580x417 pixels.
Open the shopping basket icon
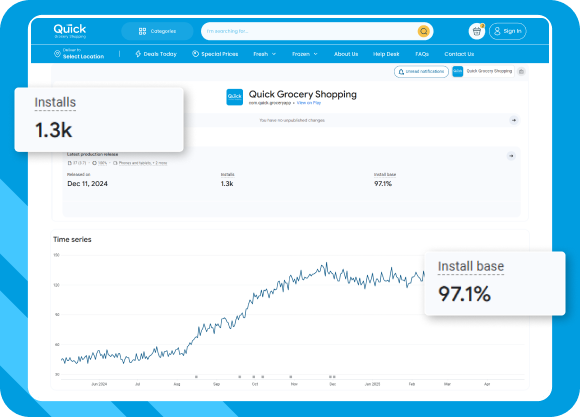(x=477, y=31)
